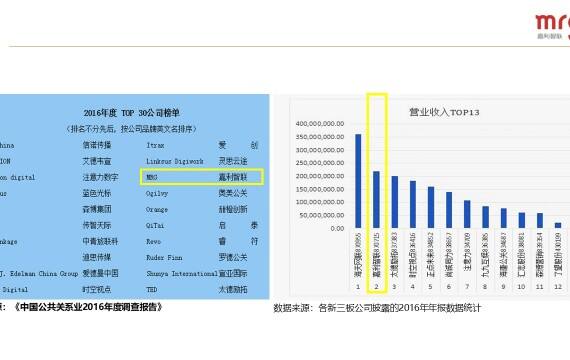This screenshot has height=360, width=570.
Task: Click the 0.00 axis label
Action: click(337, 228)
